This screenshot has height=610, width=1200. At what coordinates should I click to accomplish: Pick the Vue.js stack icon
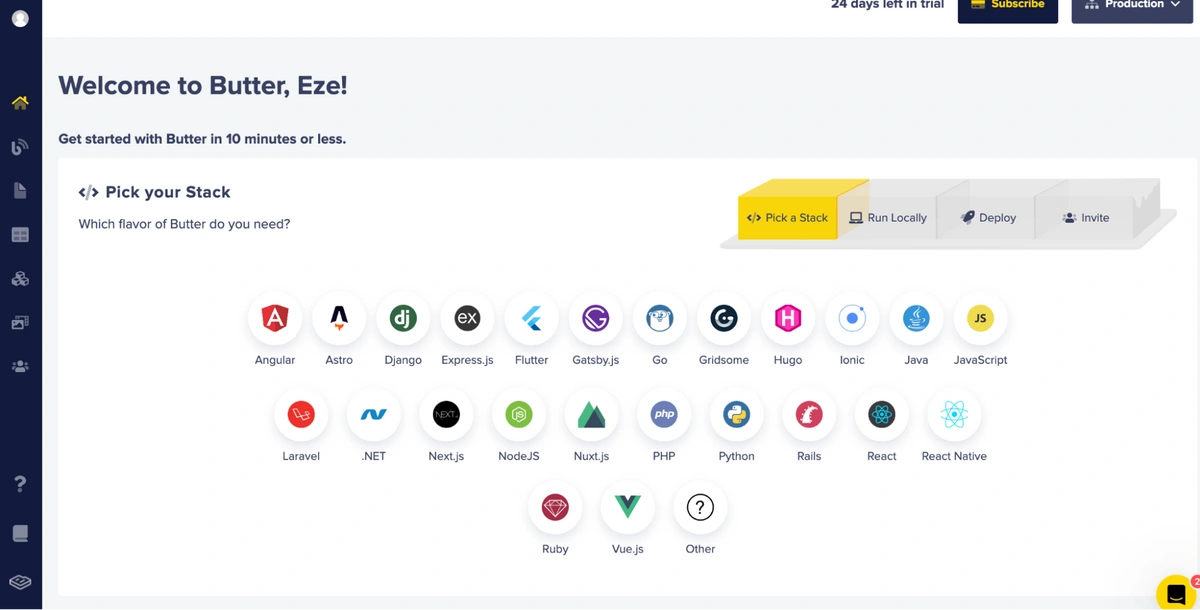(x=627, y=508)
